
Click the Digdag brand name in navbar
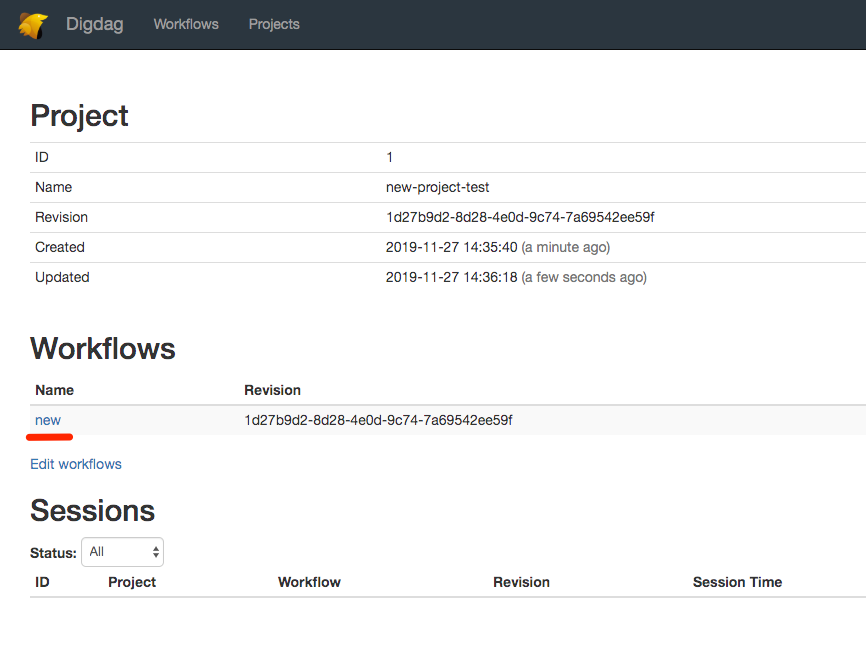coord(95,24)
